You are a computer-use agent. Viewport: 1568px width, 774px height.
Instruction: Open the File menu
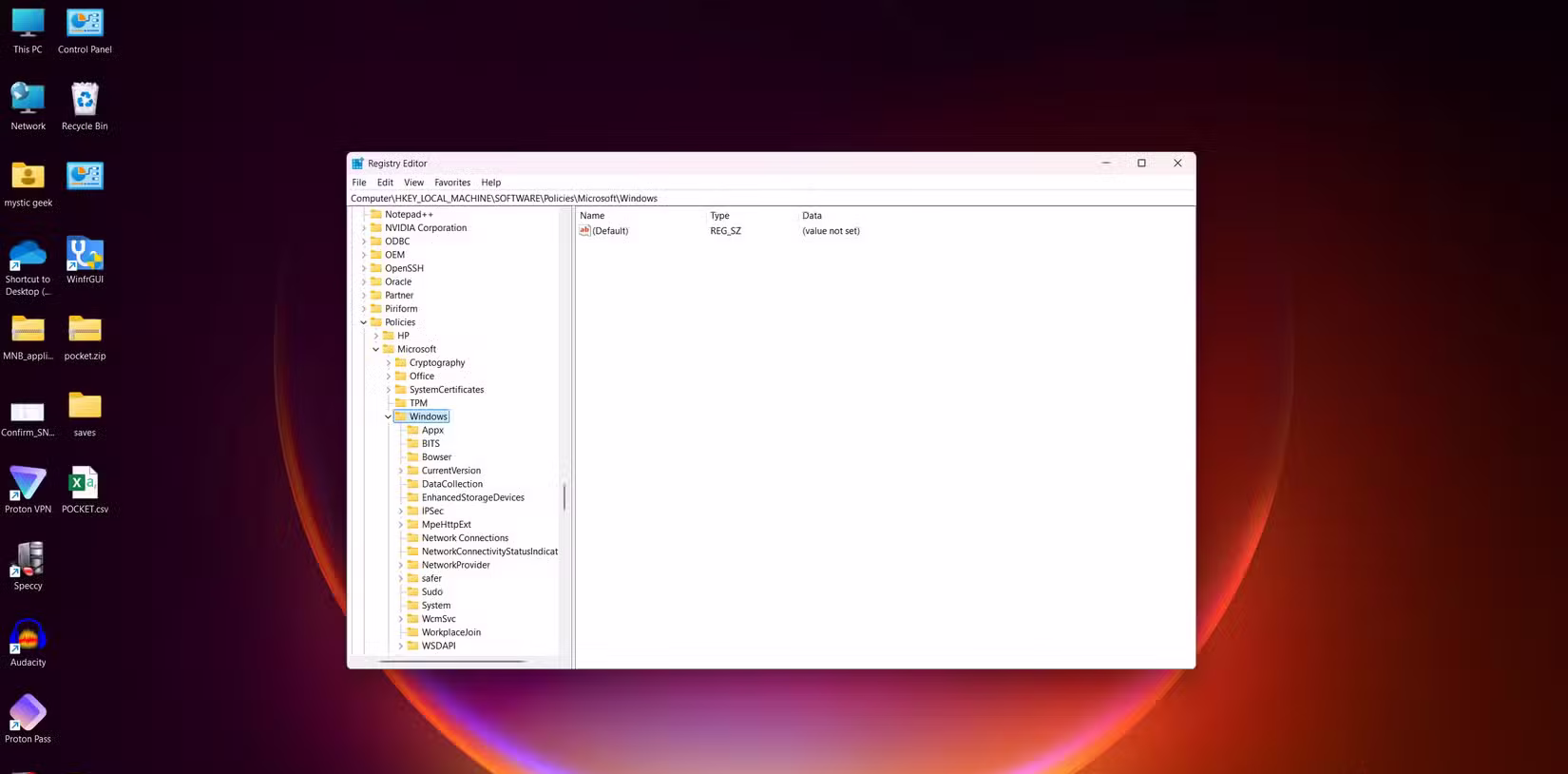(359, 183)
